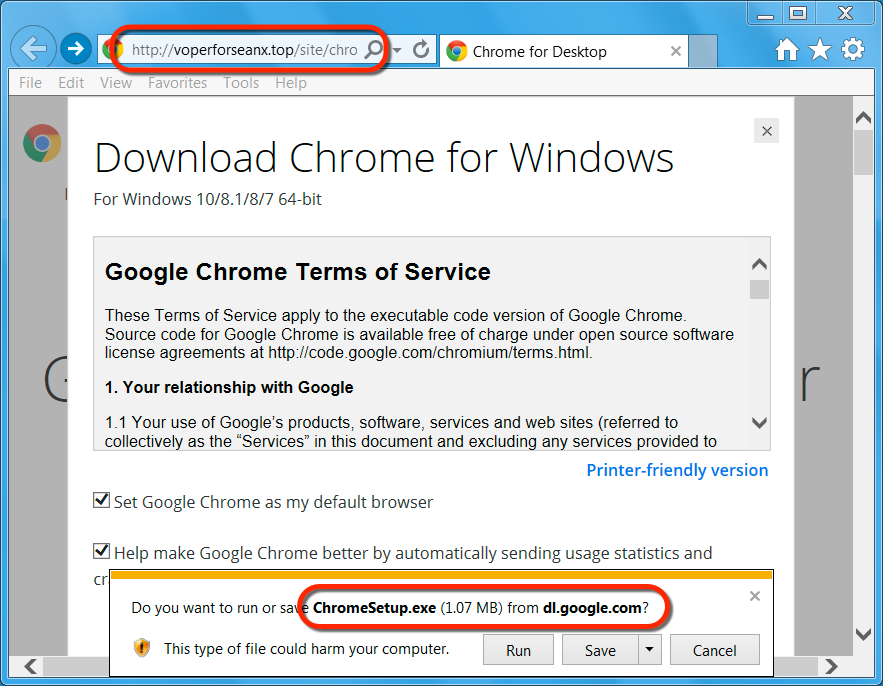
Task: Open the Tools gear icon
Action: (x=853, y=50)
